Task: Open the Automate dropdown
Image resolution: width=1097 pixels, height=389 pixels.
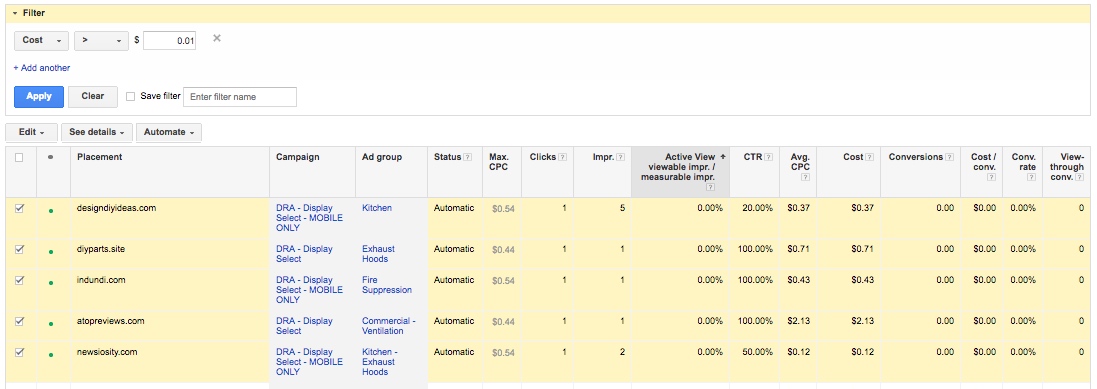Action: pos(169,132)
